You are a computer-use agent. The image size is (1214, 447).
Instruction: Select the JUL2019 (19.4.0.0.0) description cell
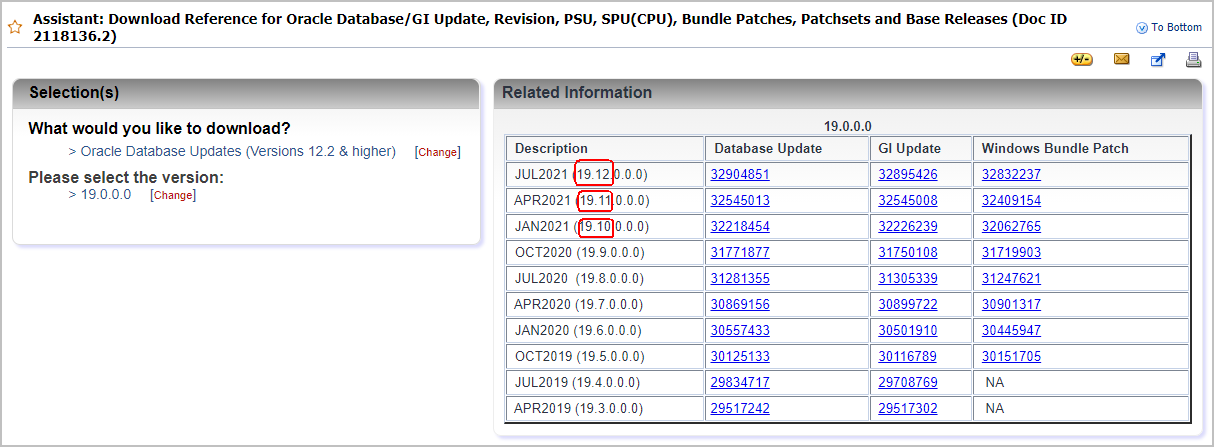(605, 382)
